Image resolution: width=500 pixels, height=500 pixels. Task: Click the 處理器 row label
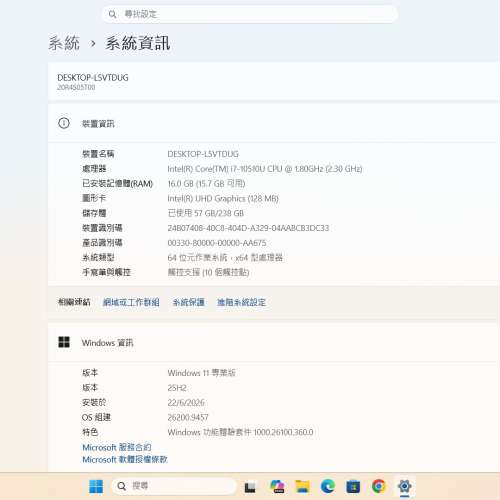coord(94,169)
